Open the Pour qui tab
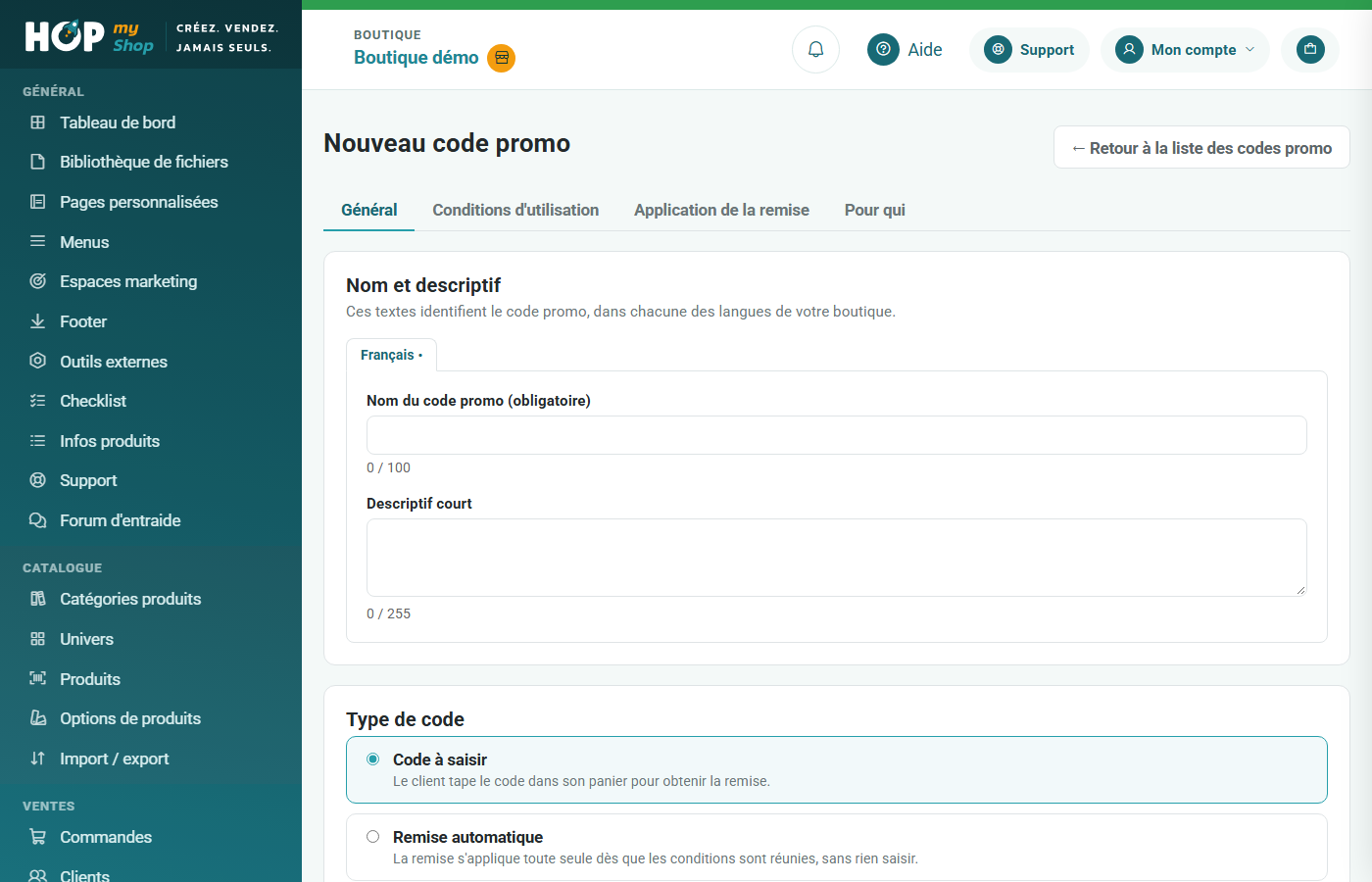The image size is (1372, 882). point(875,210)
